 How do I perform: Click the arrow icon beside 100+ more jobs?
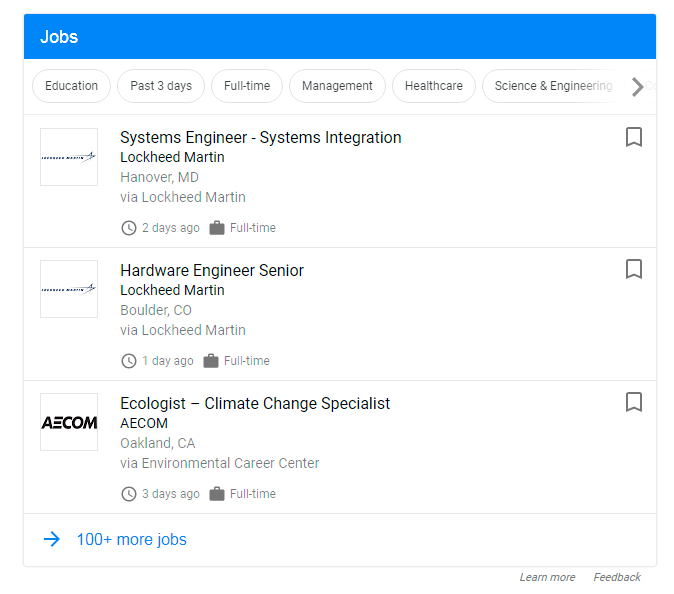[x=52, y=539]
